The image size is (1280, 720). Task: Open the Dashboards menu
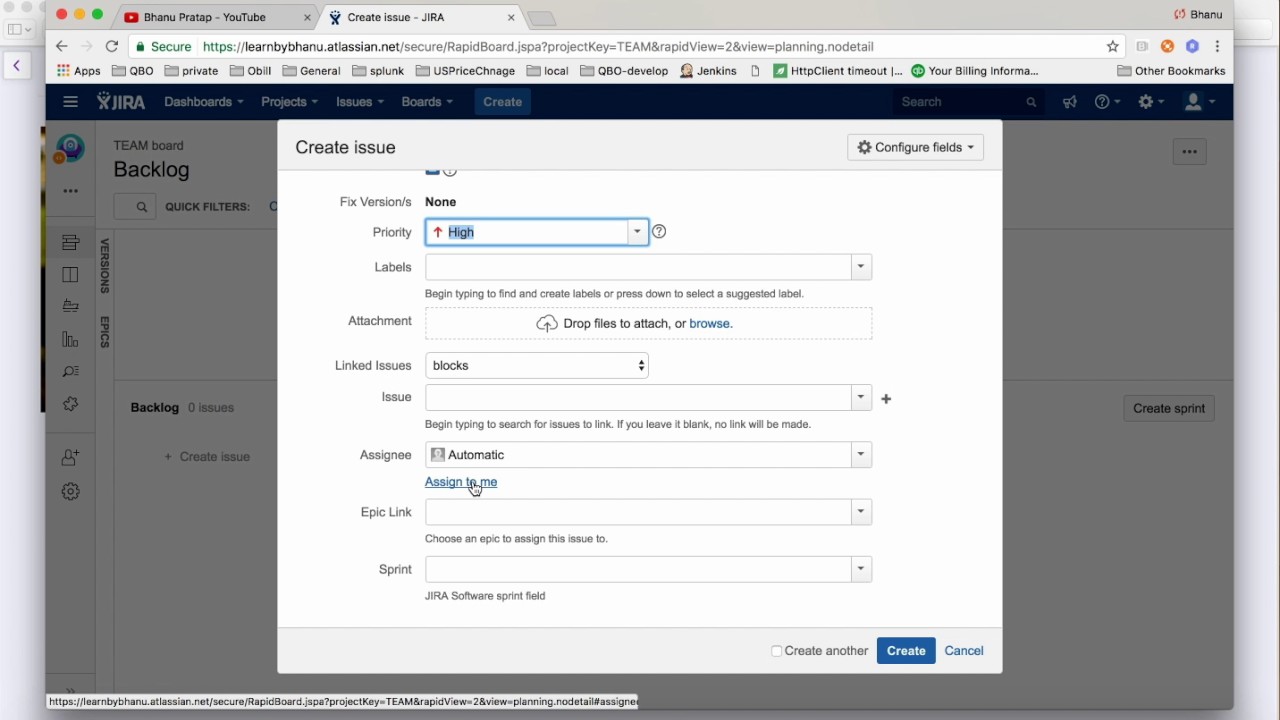tap(203, 102)
